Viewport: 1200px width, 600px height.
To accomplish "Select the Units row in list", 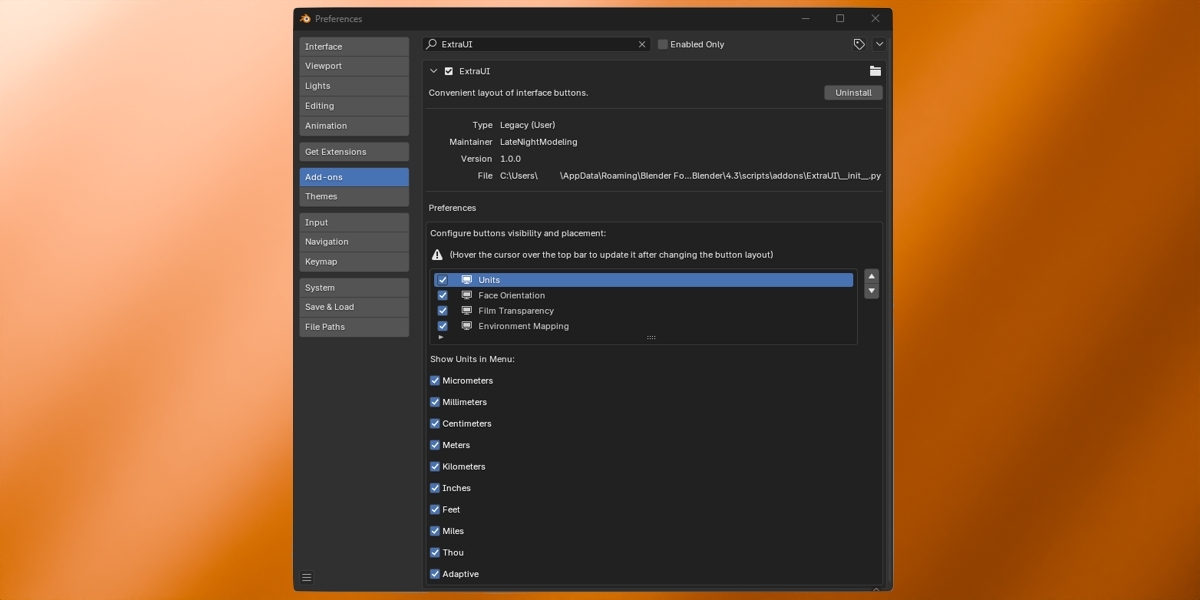I will 644,280.
